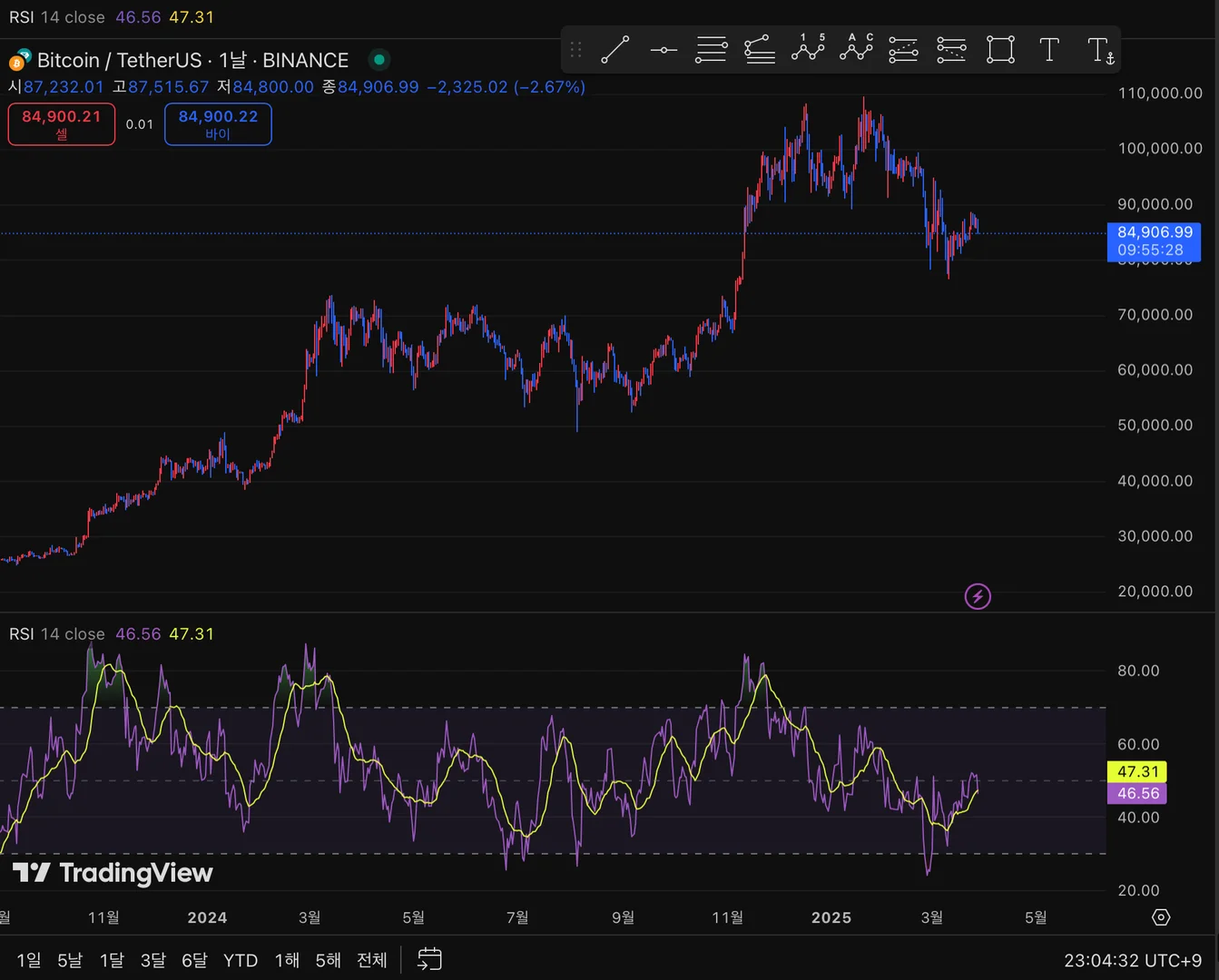
Task: Select the Horizontal Line tool
Action: coord(664,50)
